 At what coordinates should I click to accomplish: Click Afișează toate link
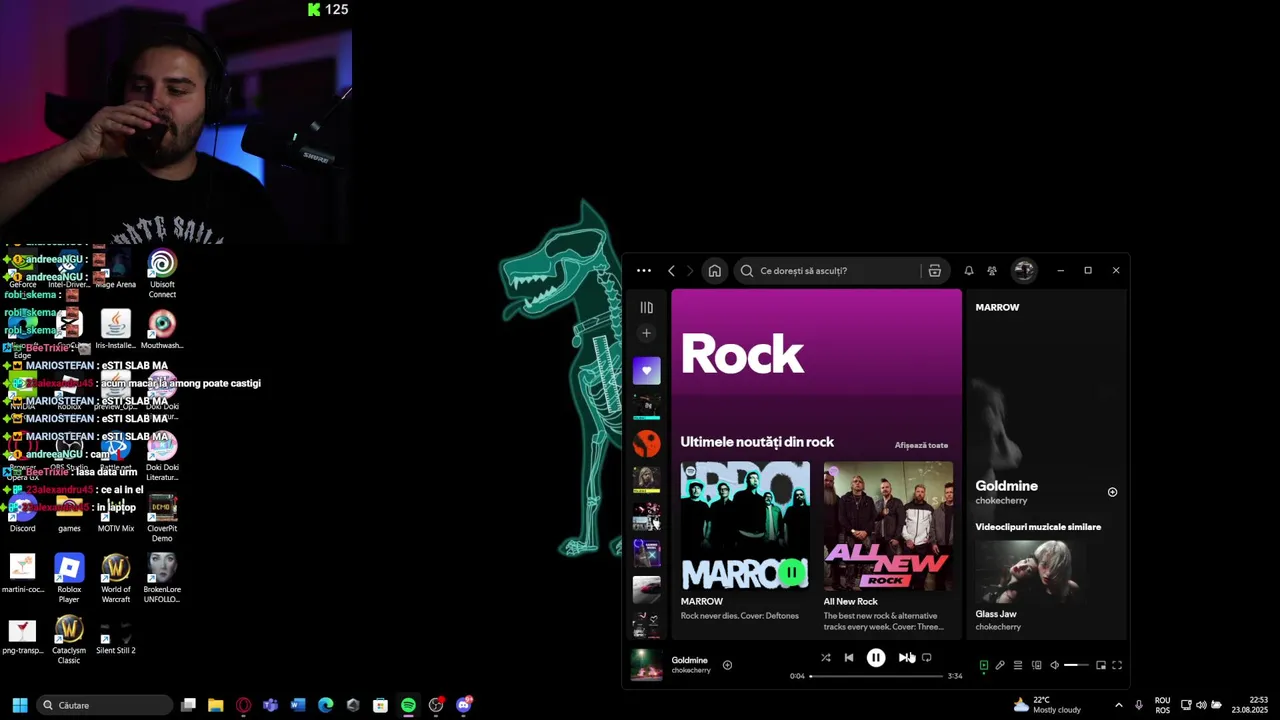921,445
